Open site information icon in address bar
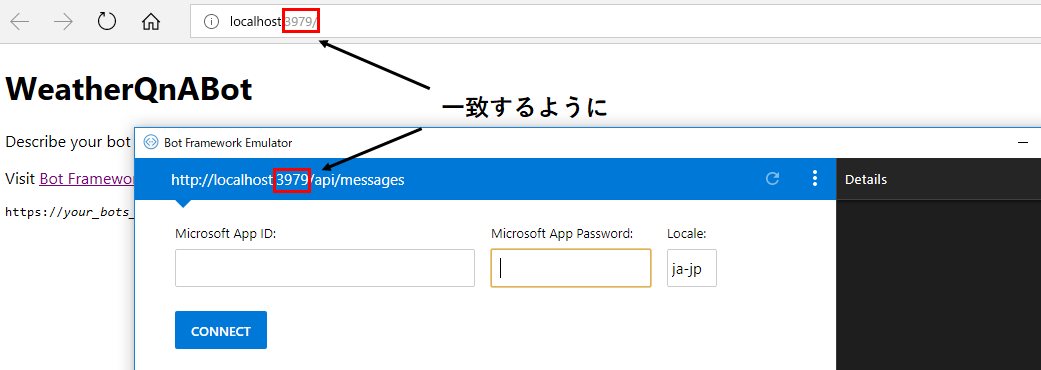The width and height of the screenshot is (1041, 370). point(211,22)
